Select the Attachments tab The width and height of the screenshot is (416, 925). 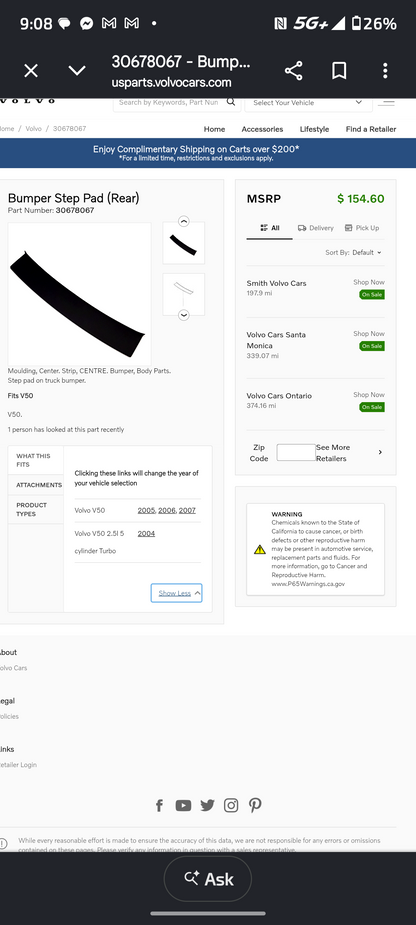(x=36, y=485)
